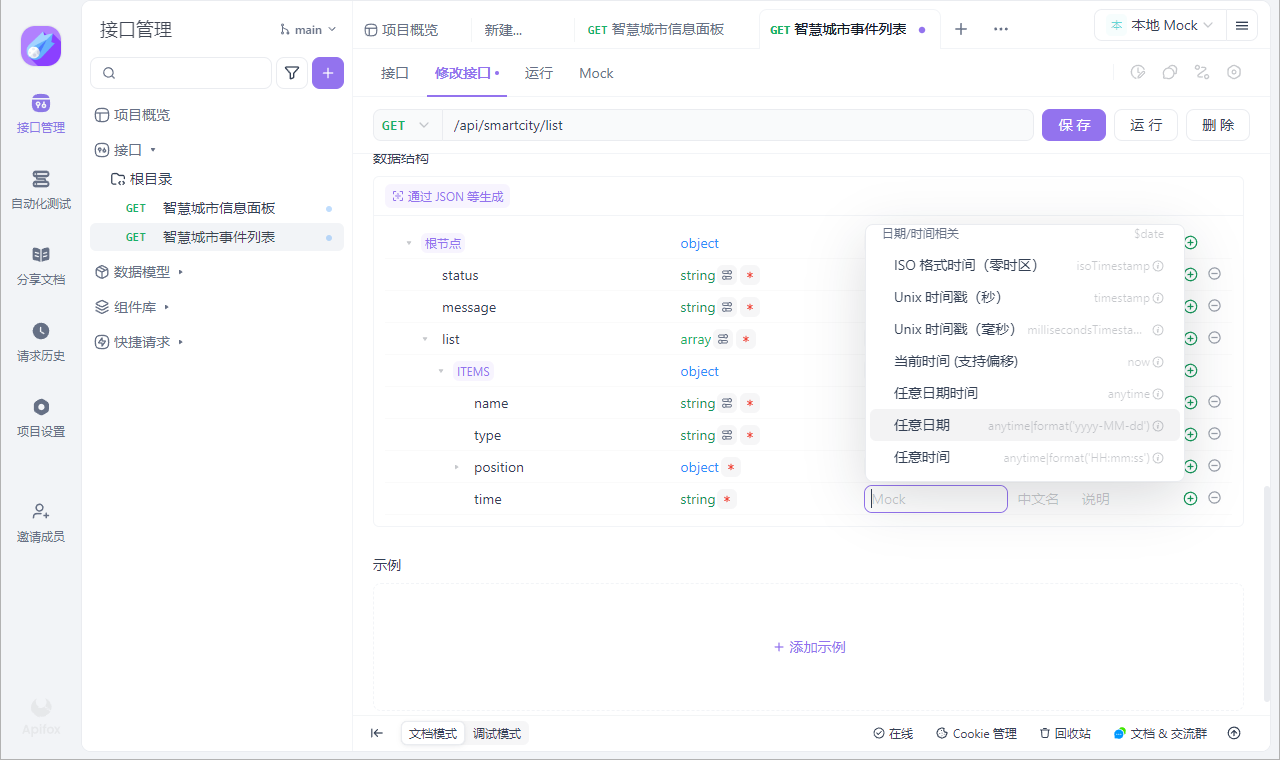
Task: Open the 本地 Mock environment dropdown
Action: tap(1161, 26)
